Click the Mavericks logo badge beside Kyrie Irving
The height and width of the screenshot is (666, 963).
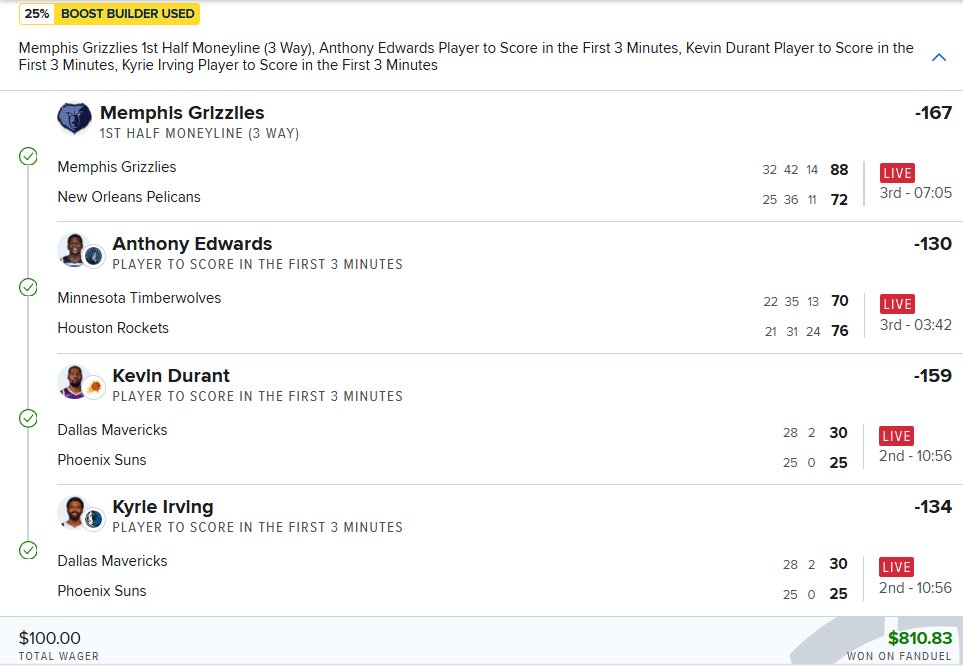click(93, 519)
